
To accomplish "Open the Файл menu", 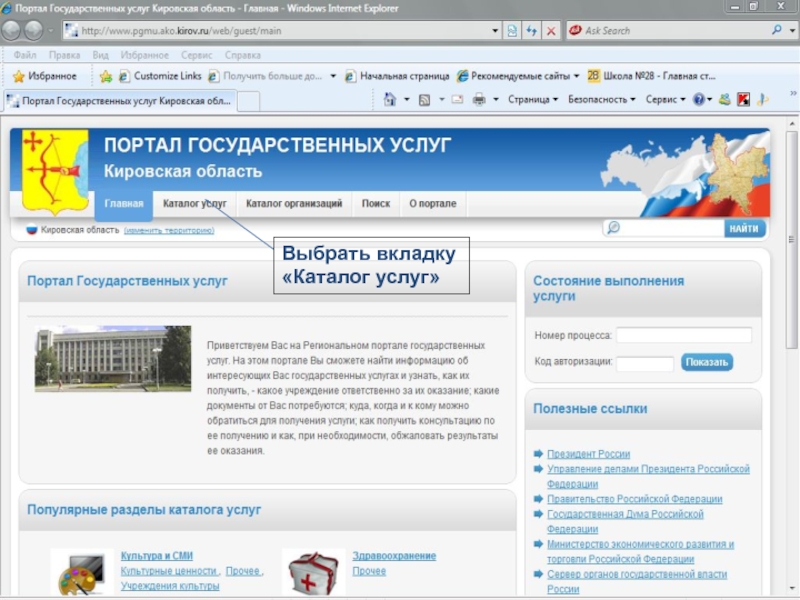I will pos(24,55).
